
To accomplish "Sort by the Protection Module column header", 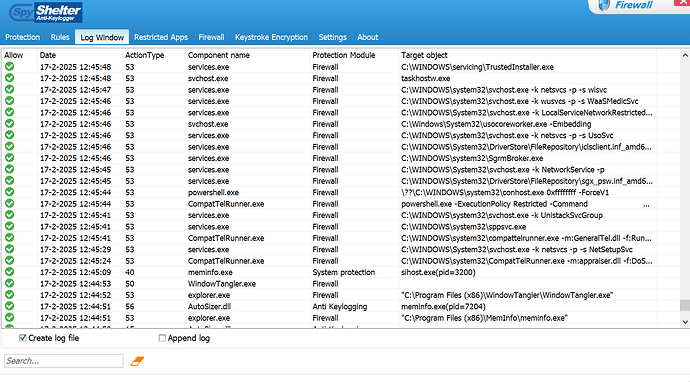I will tap(344, 55).
